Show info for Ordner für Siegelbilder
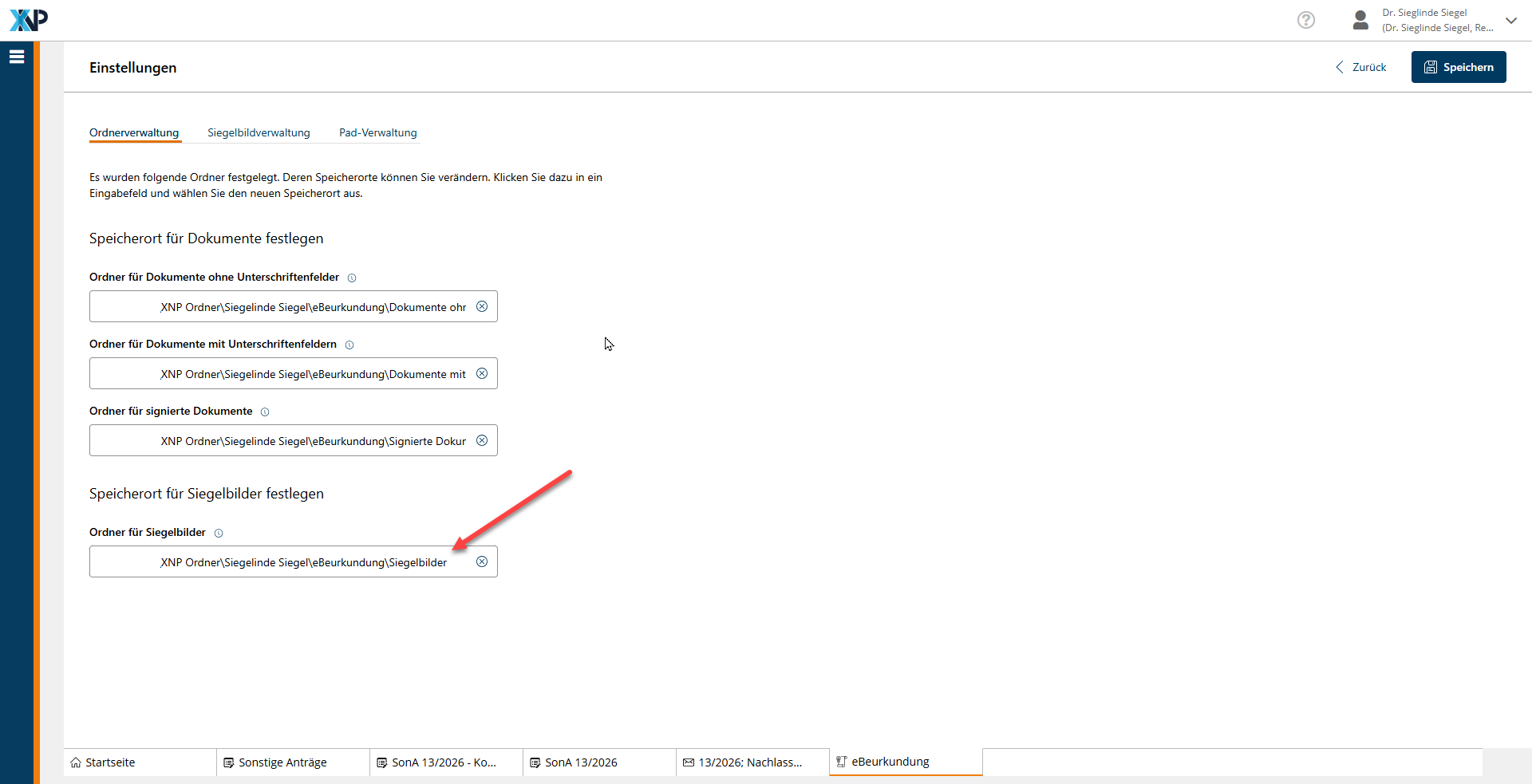1532x784 pixels. pos(219,533)
